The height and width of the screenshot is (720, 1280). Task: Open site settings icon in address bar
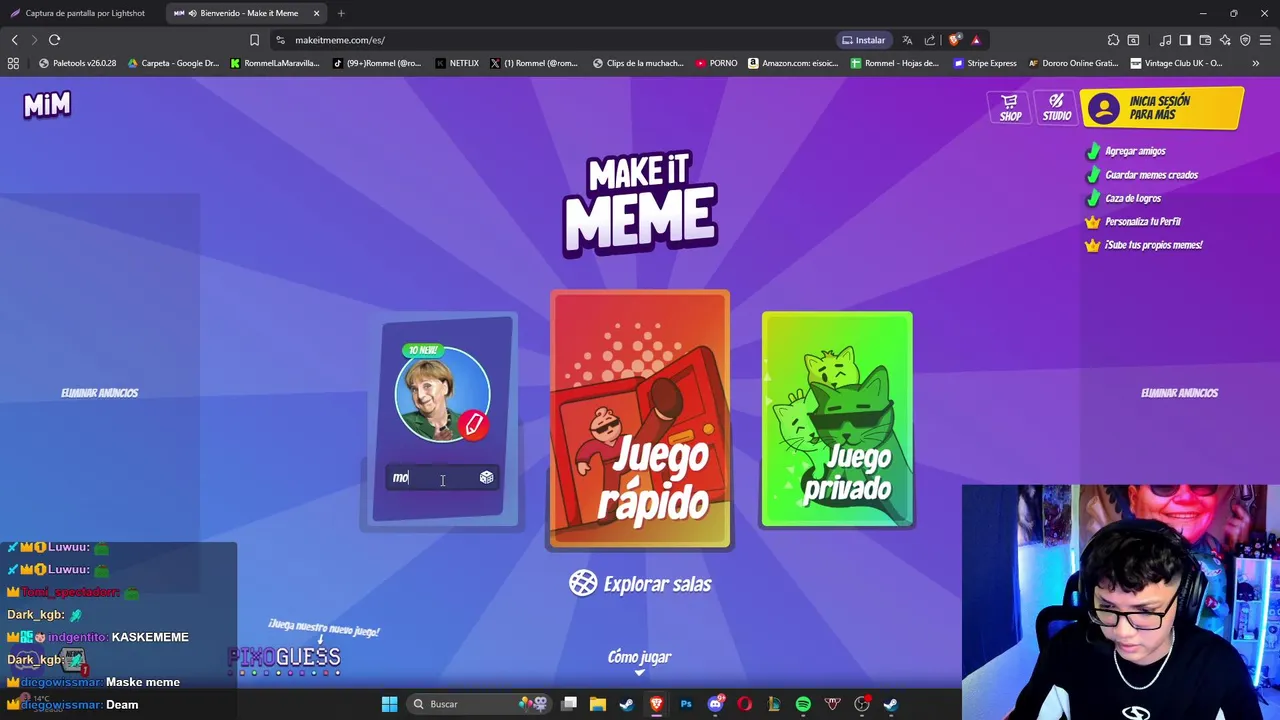pos(280,40)
